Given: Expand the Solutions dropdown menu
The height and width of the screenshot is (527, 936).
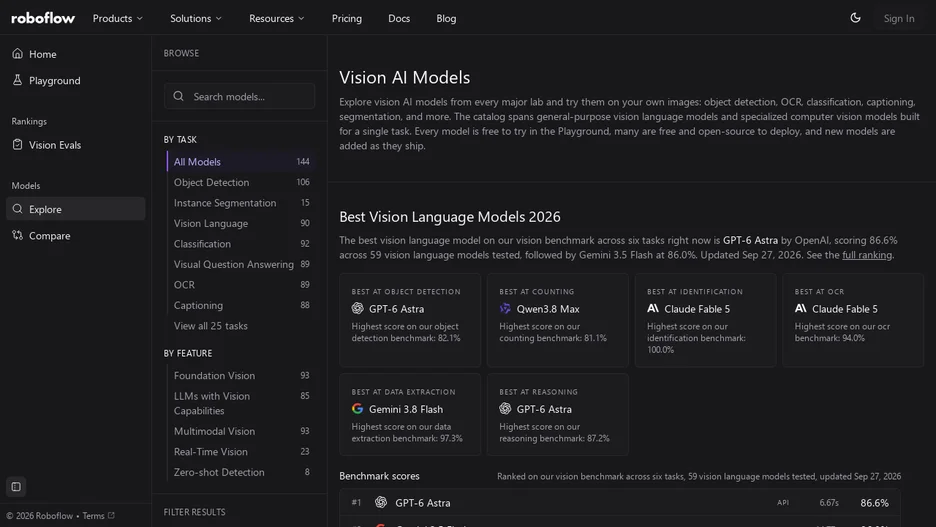Looking at the screenshot, I should 196,19.
